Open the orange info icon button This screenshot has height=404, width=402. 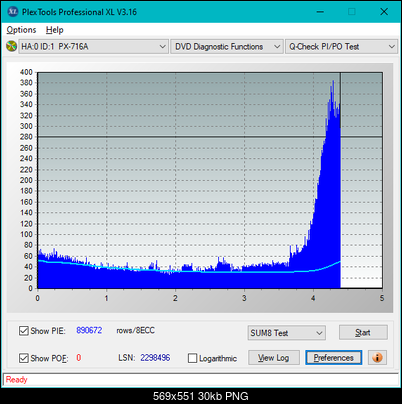pos(377,358)
